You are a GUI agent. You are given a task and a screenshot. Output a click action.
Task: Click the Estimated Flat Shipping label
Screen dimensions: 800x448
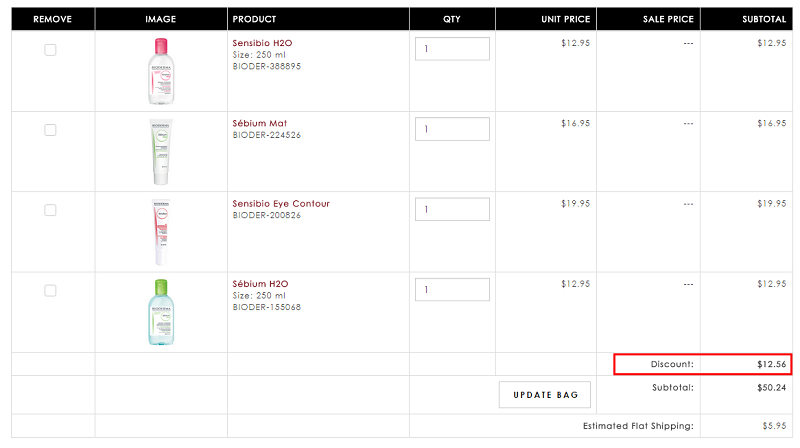coord(638,426)
